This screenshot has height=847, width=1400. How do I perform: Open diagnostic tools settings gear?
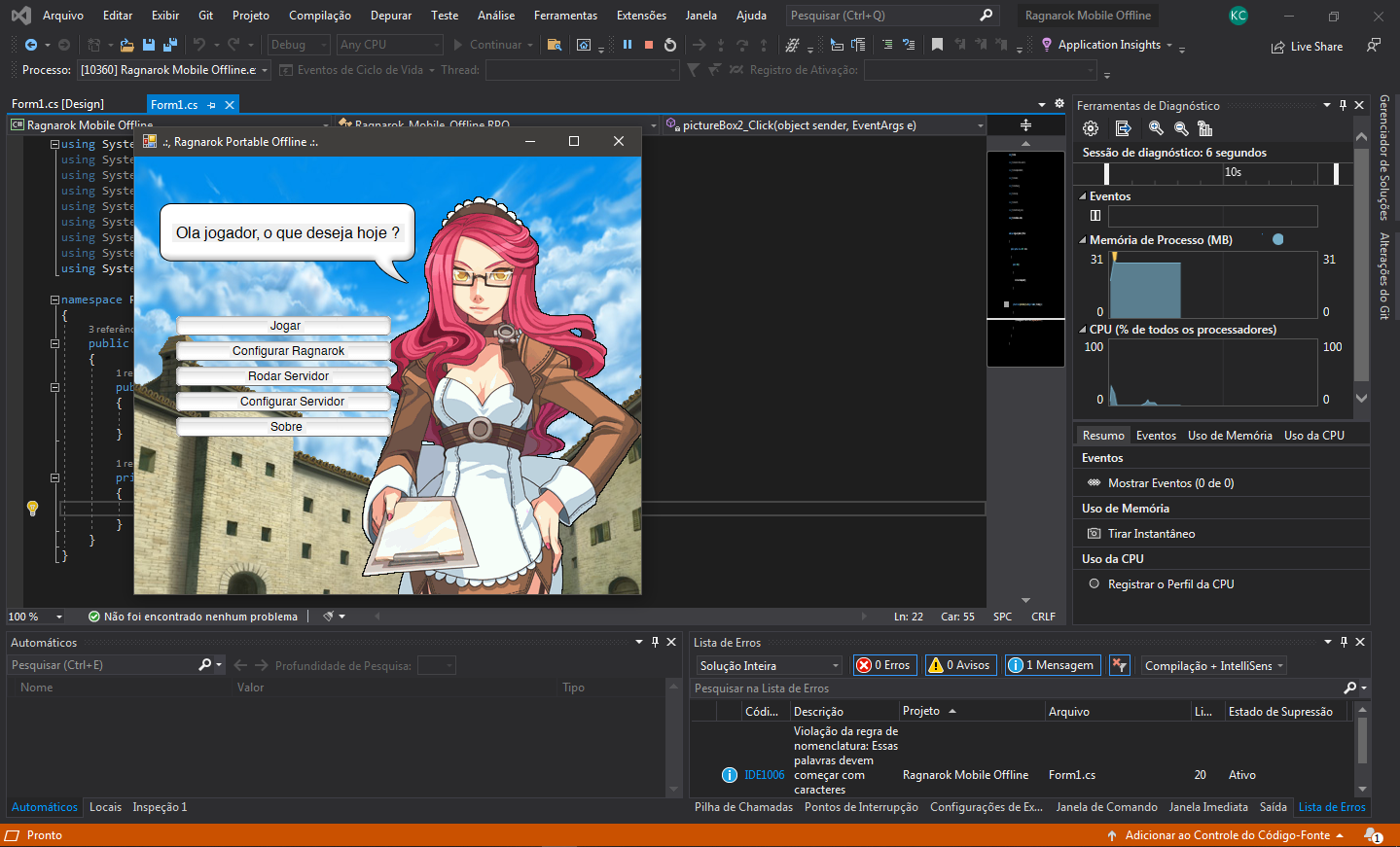[1091, 128]
